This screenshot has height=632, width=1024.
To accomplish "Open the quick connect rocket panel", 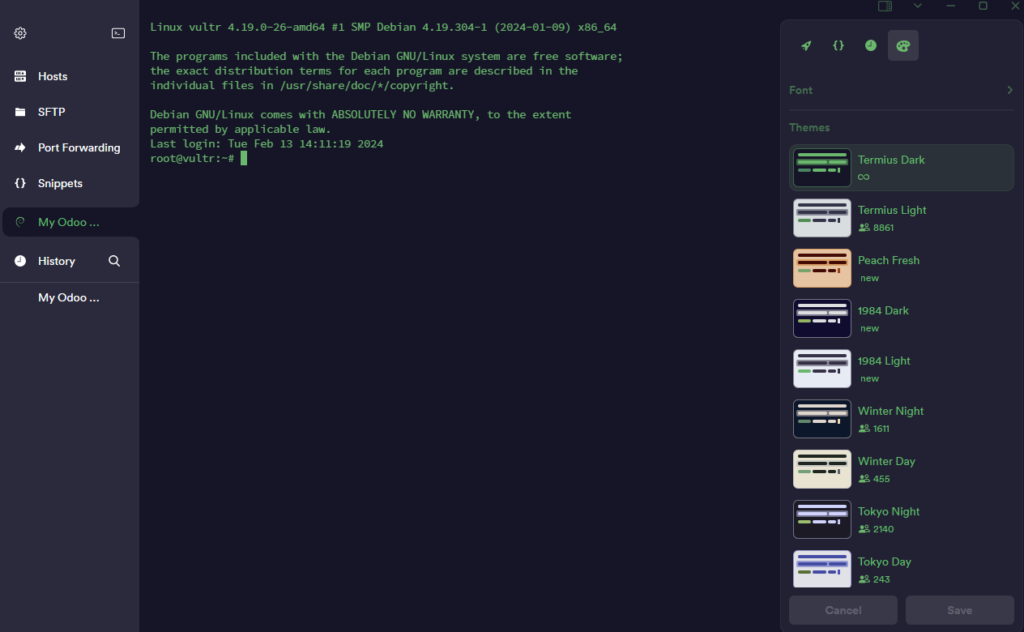I will coord(806,45).
